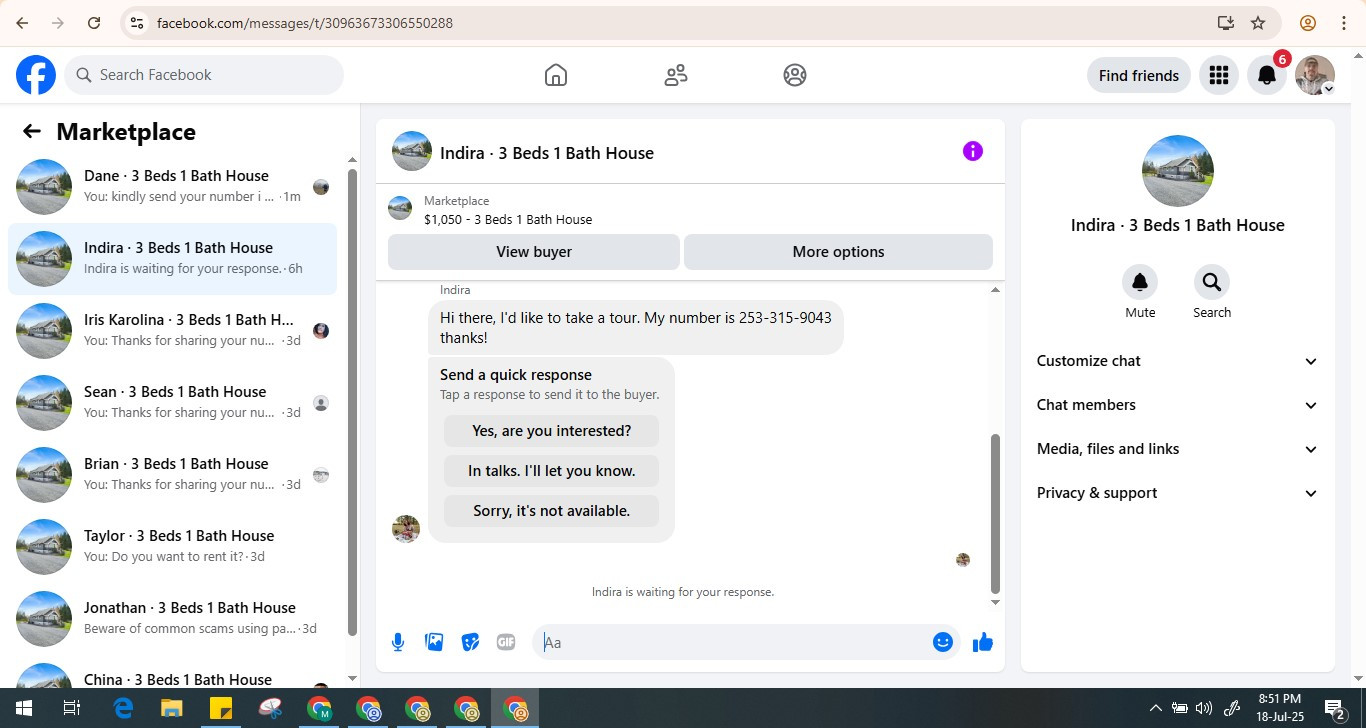Viewport: 1366px width, 728px height.
Task: Open the emoji picker in message box
Action: click(x=942, y=642)
